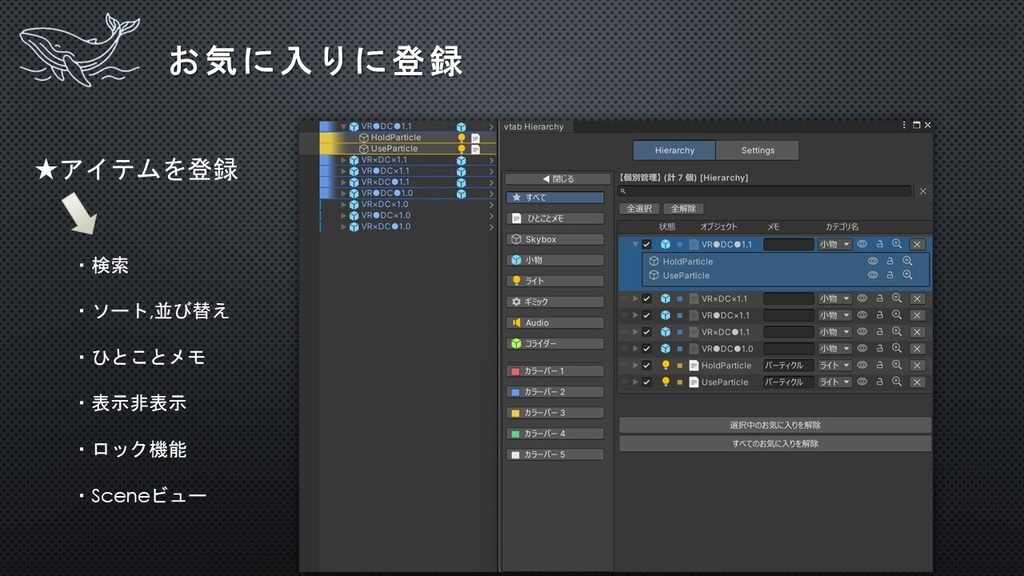The width and height of the screenshot is (1024, 576).
Task: Select the ひとことメモ filter
Action: [x=555, y=218]
